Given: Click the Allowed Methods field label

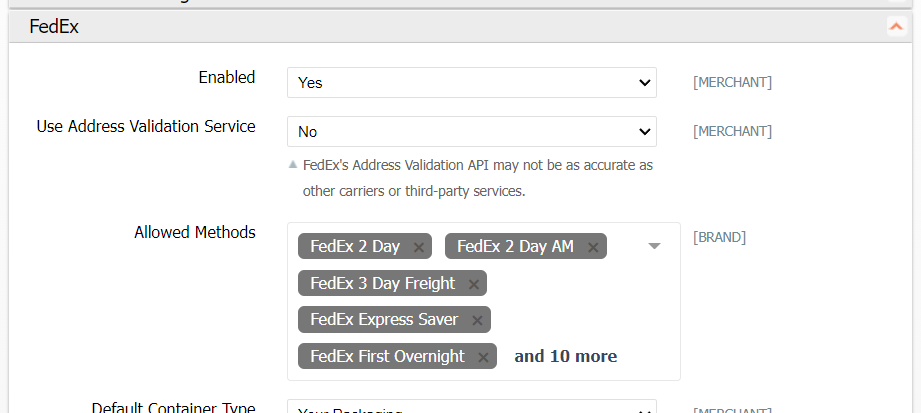Looking at the screenshot, I should [x=194, y=232].
